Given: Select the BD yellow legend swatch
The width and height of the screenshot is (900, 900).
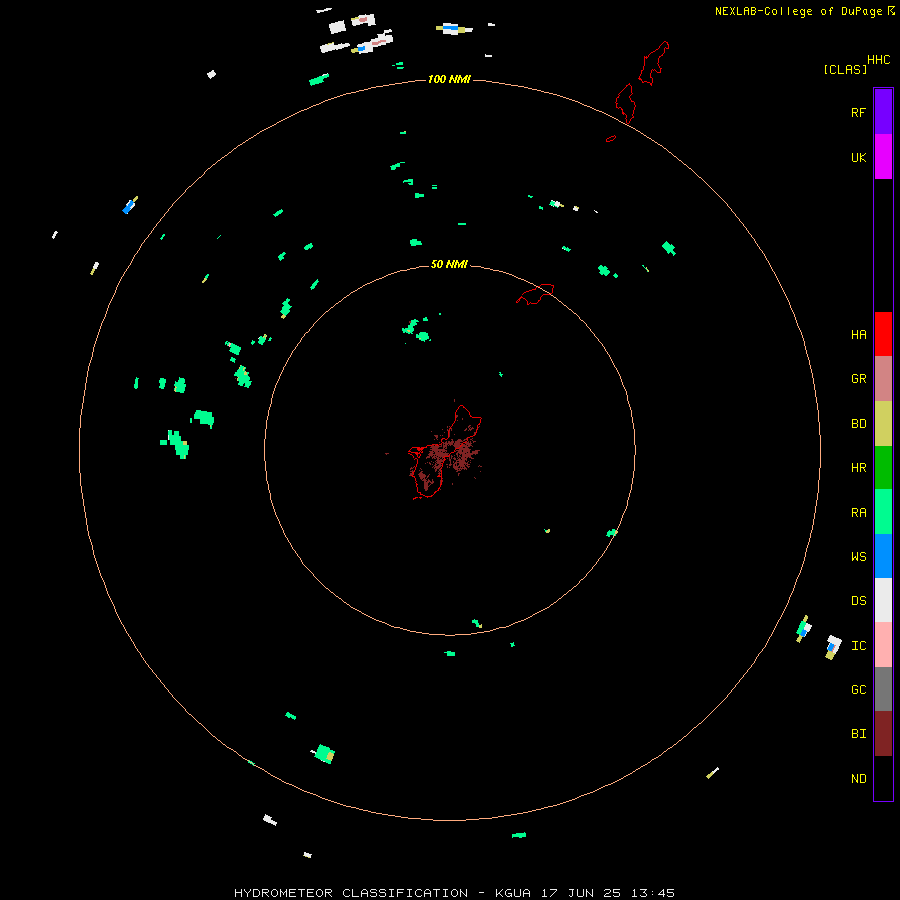Looking at the screenshot, I should click(883, 424).
